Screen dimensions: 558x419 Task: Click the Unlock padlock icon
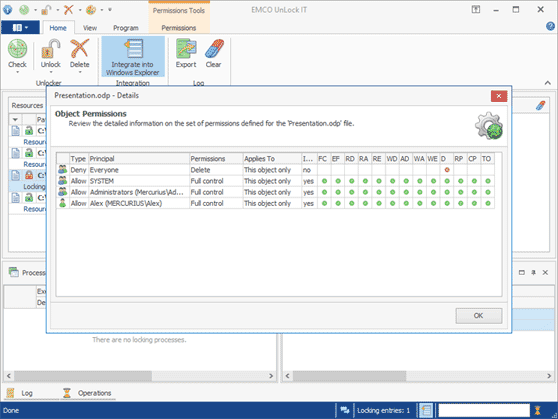[x=51, y=49]
